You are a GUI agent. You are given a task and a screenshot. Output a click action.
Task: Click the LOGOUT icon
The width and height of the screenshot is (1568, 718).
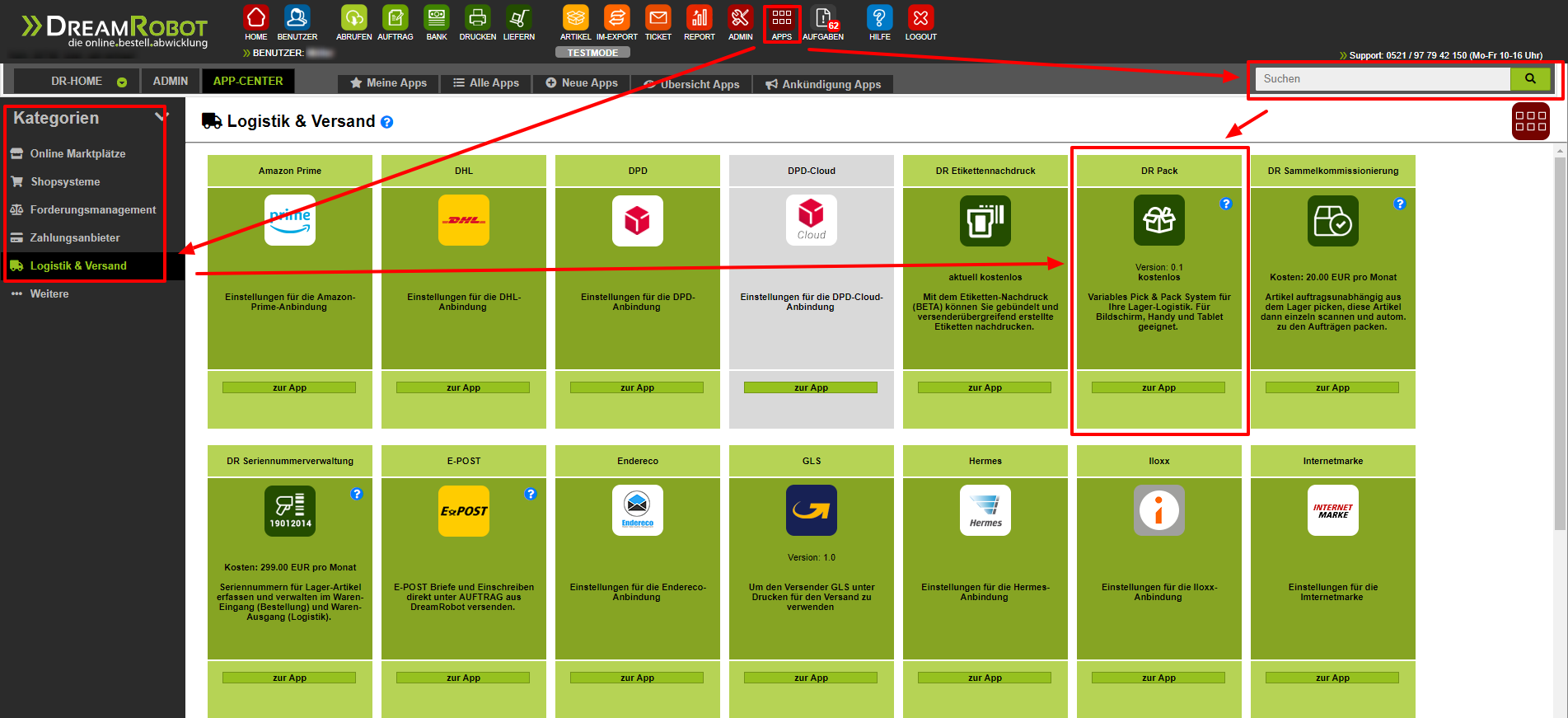pos(920,18)
